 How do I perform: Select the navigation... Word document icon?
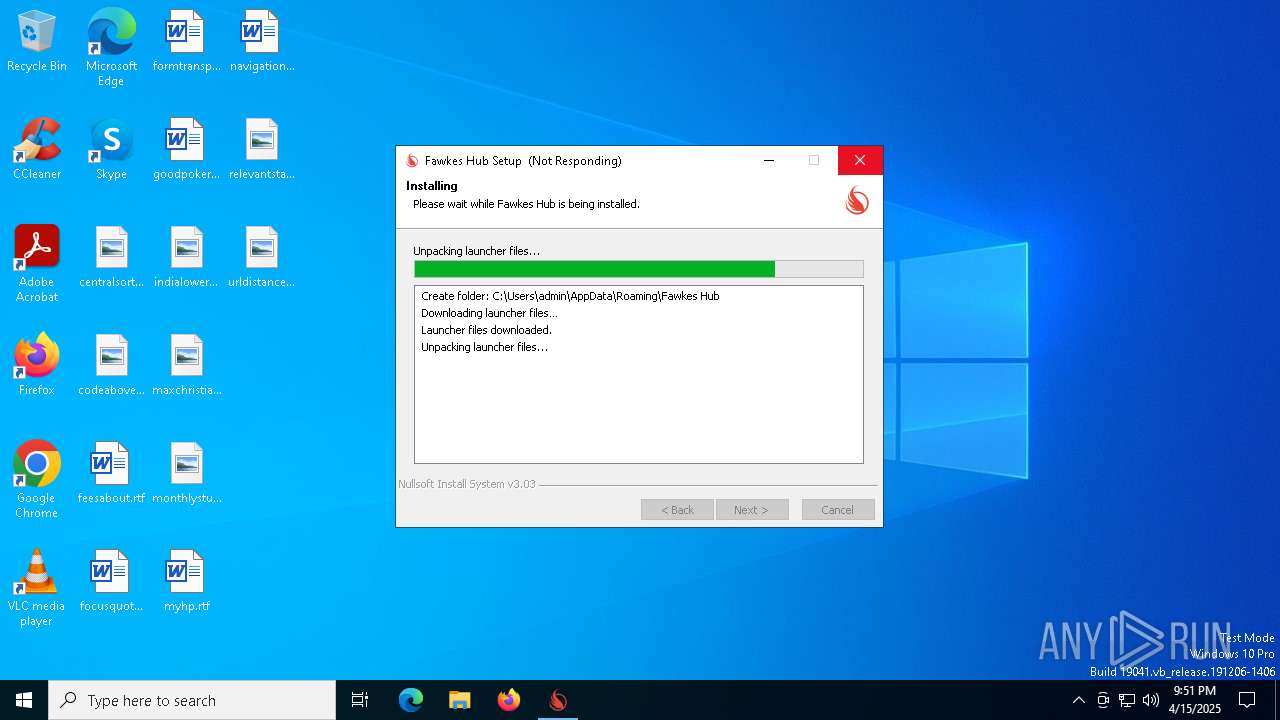[x=262, y=42]
